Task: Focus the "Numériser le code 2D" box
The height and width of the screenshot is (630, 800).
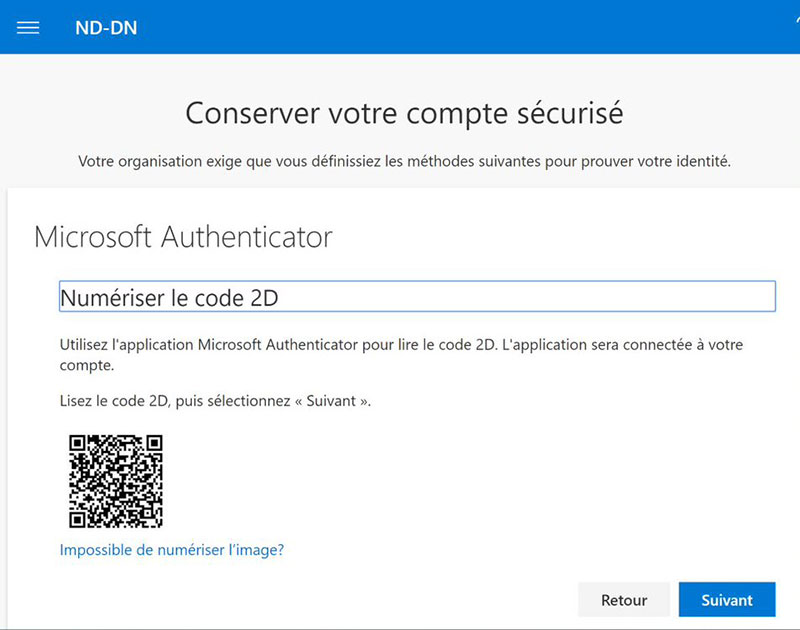Action: tap(417, 297)
